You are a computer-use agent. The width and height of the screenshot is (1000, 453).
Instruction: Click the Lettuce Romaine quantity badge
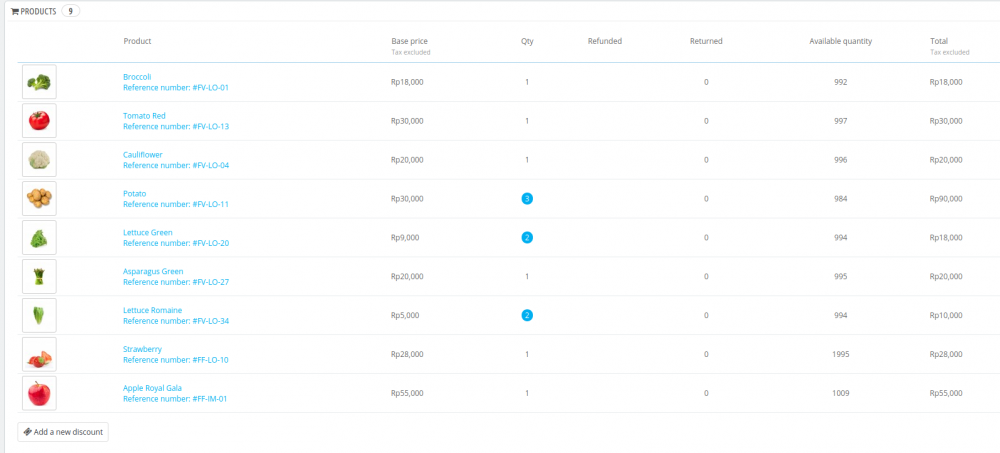(x=527, y=315)
